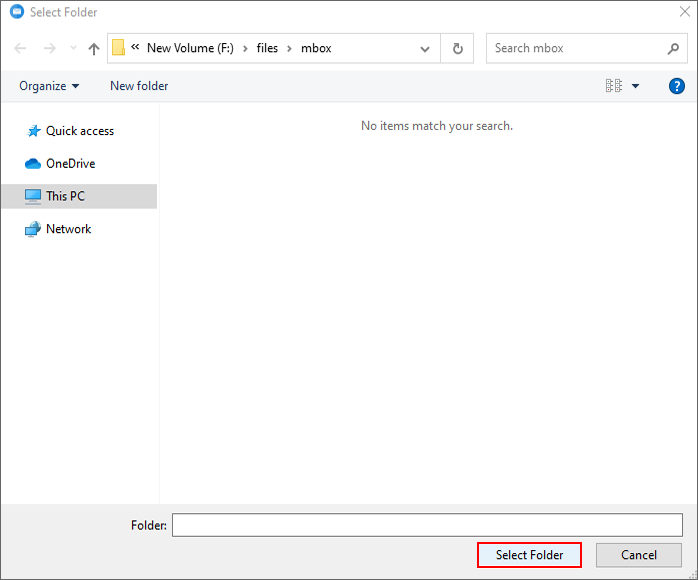Navigate to files breadcrumb
Viewport: 698px width, 580px height.
click(267, 48)
